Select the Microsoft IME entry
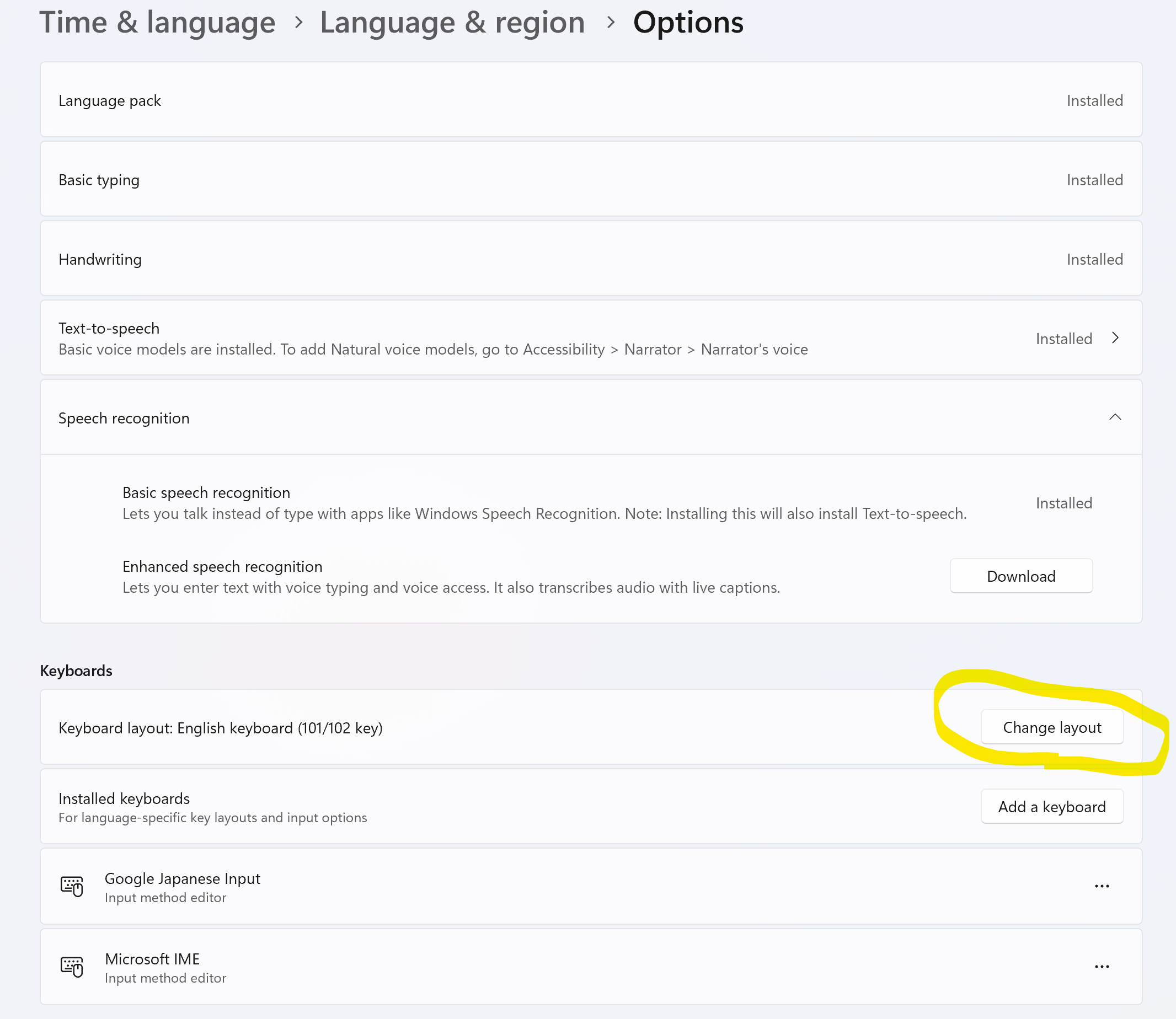Screen dimensions: 1176x1019 click(x=152, y=959)
